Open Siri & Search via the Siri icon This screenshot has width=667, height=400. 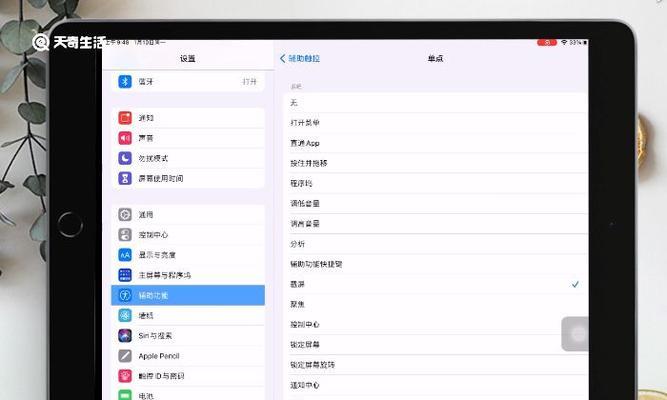tap(125, 336)
